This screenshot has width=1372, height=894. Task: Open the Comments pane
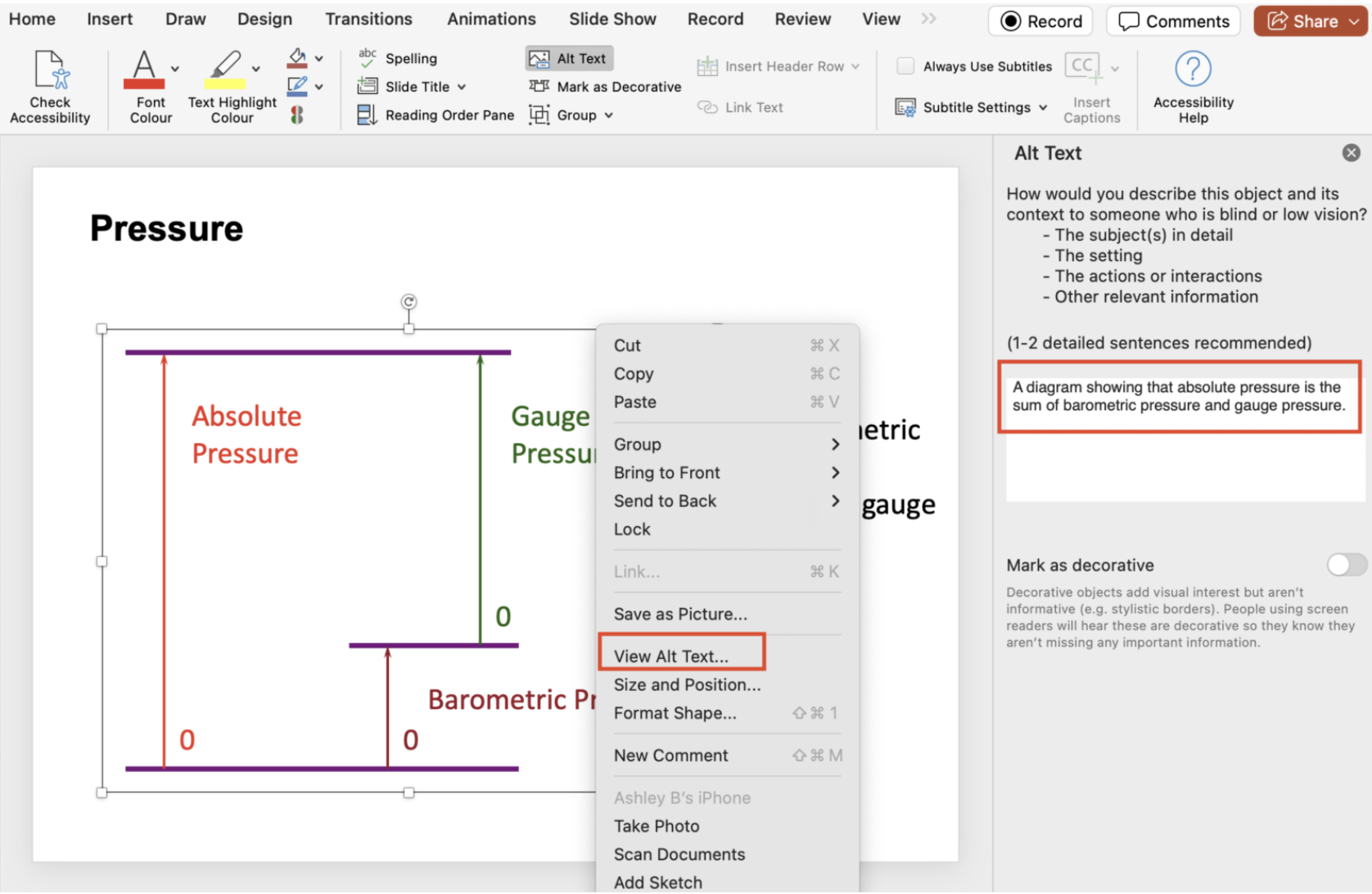[1173, 21]
